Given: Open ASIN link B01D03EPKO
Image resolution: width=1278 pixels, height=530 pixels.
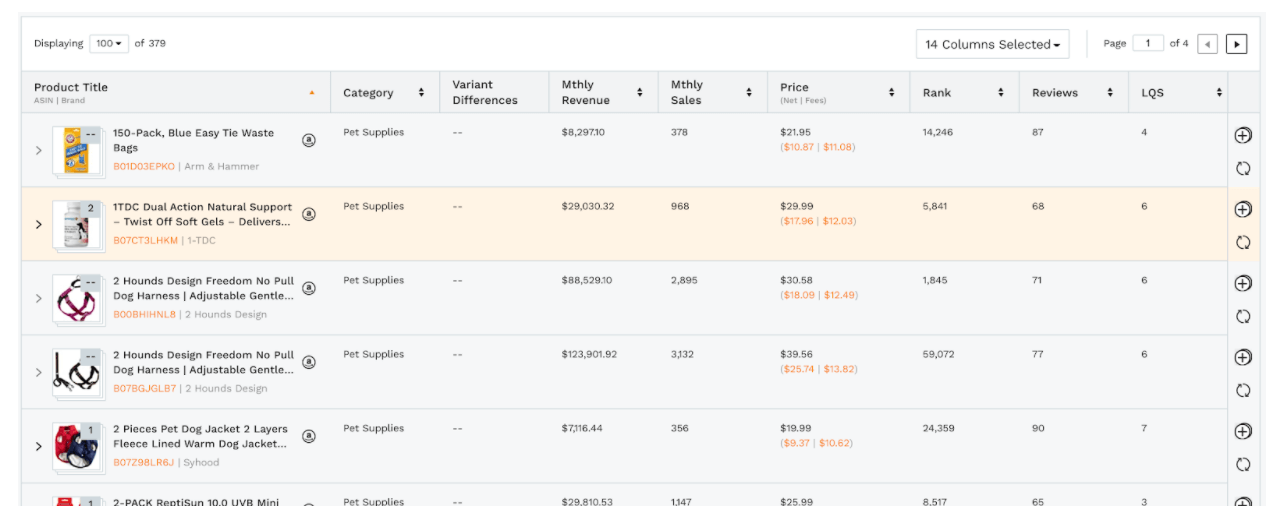Looking at the screenshot, I should [x=144, y=166].
